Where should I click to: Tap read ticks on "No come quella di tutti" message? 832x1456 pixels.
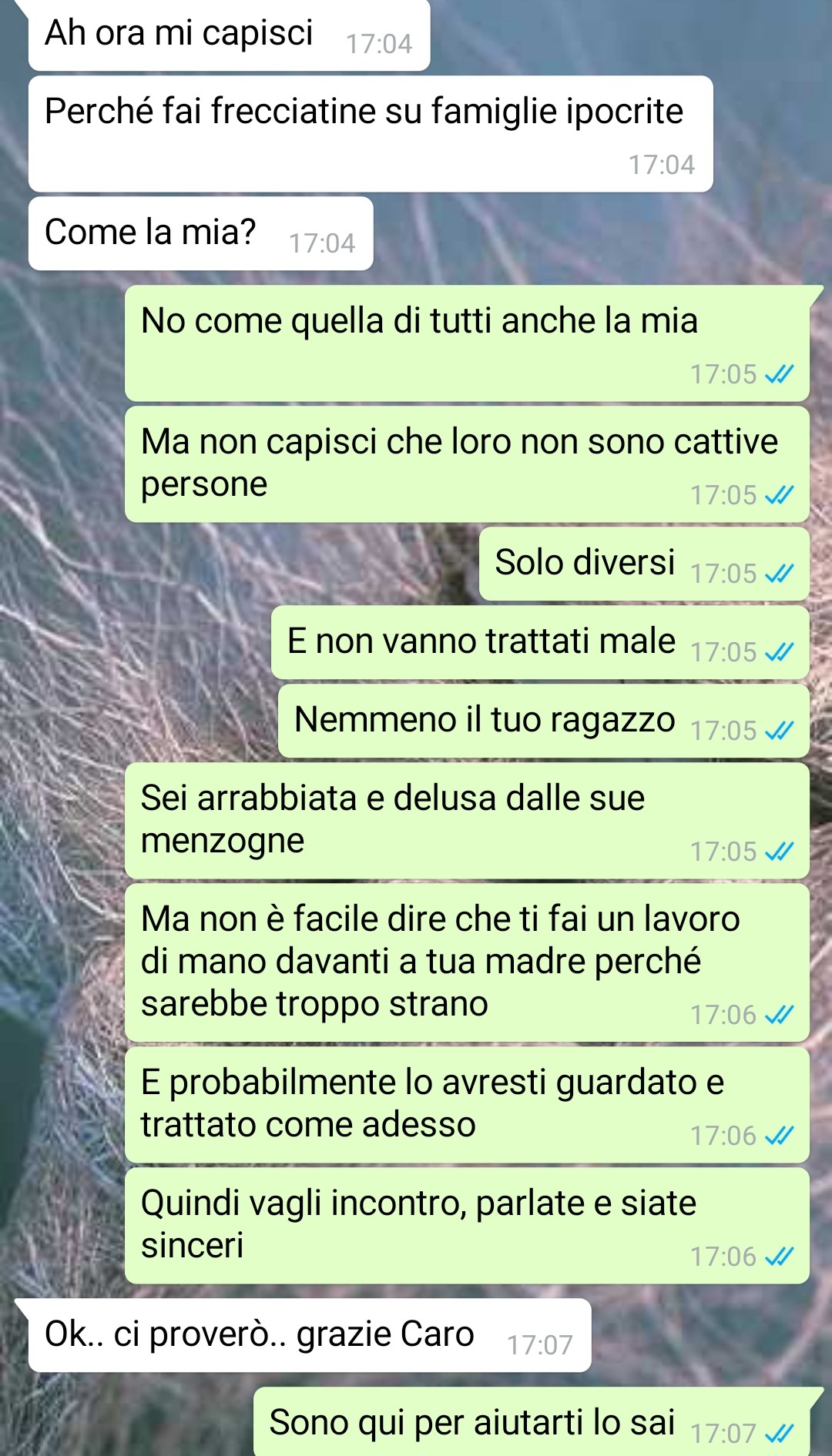click(779, 374)
